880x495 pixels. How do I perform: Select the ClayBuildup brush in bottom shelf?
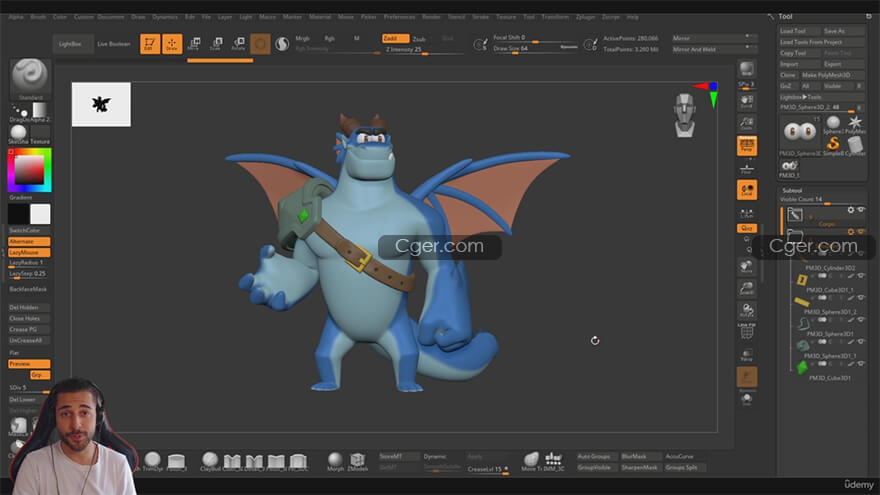210,461
